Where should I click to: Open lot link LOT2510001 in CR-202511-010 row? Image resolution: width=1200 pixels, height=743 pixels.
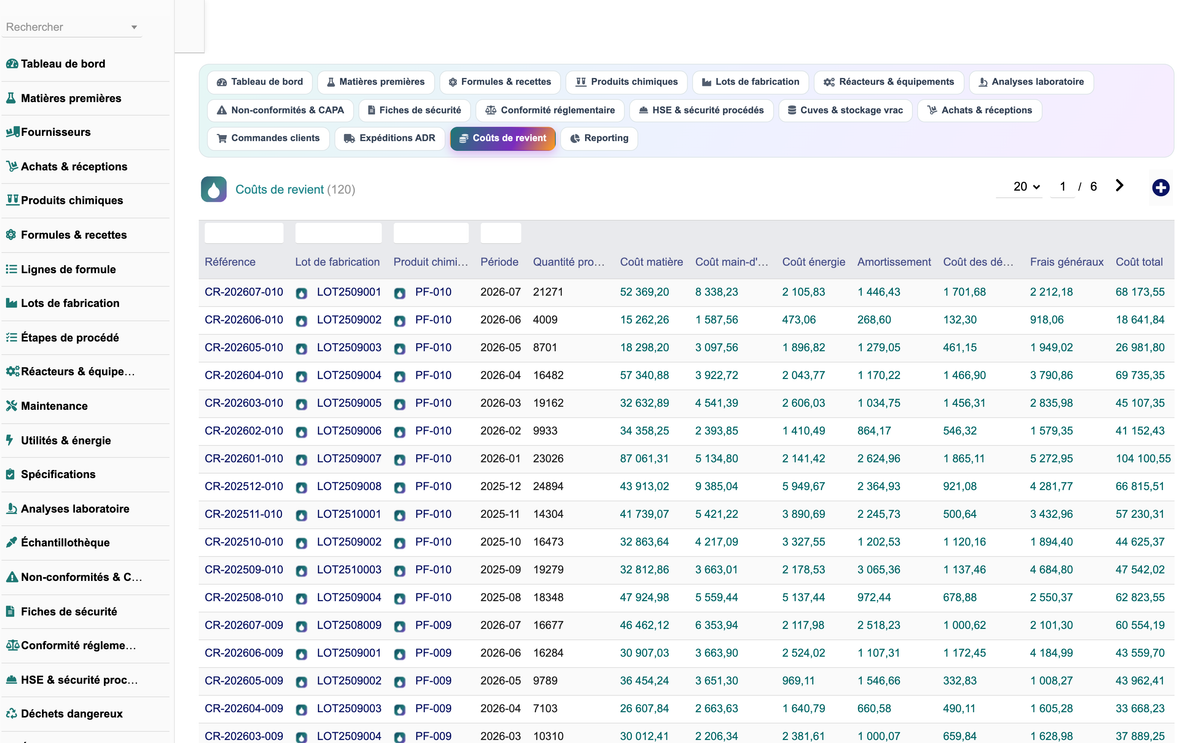pyautogui.click(x=349, y=515)
